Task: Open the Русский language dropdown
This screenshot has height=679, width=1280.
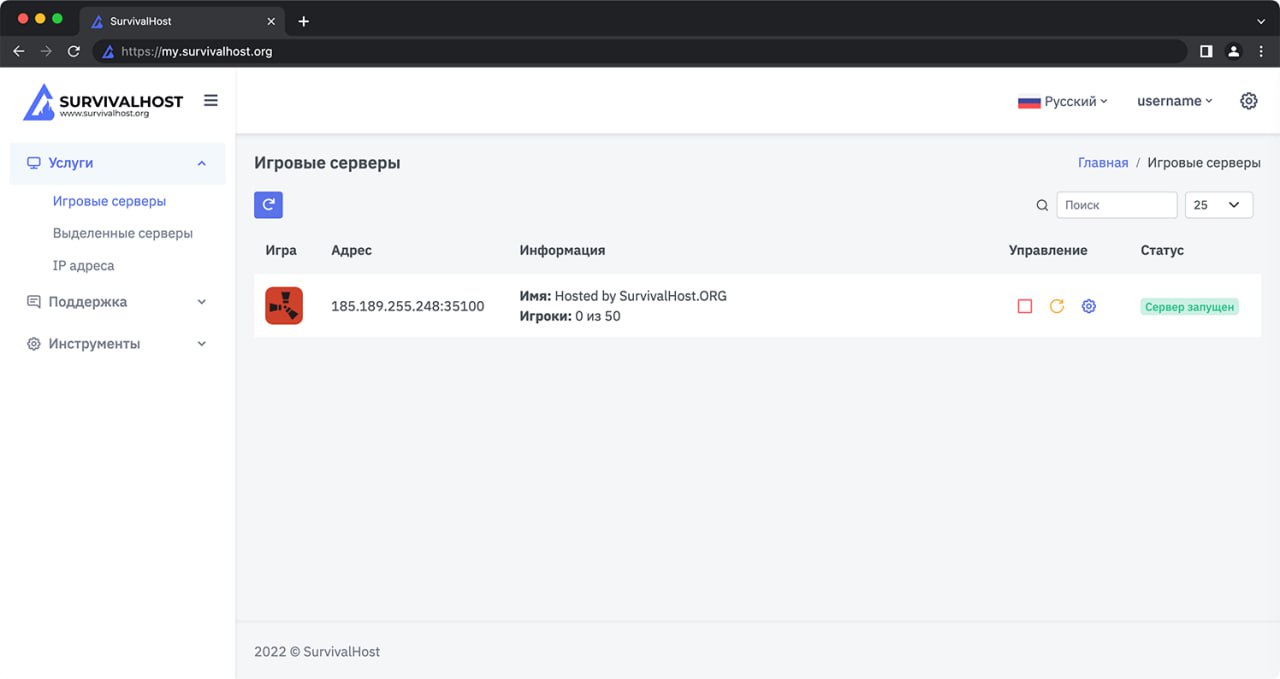Action: click(x=1064, y=101)
